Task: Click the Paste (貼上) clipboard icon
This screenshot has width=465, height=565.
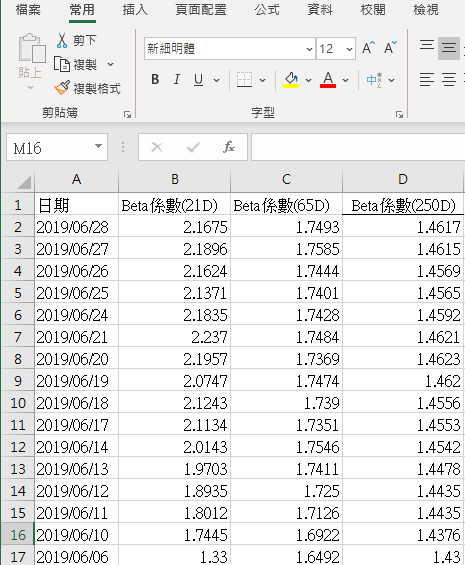Action: click(x=32, y=48)
